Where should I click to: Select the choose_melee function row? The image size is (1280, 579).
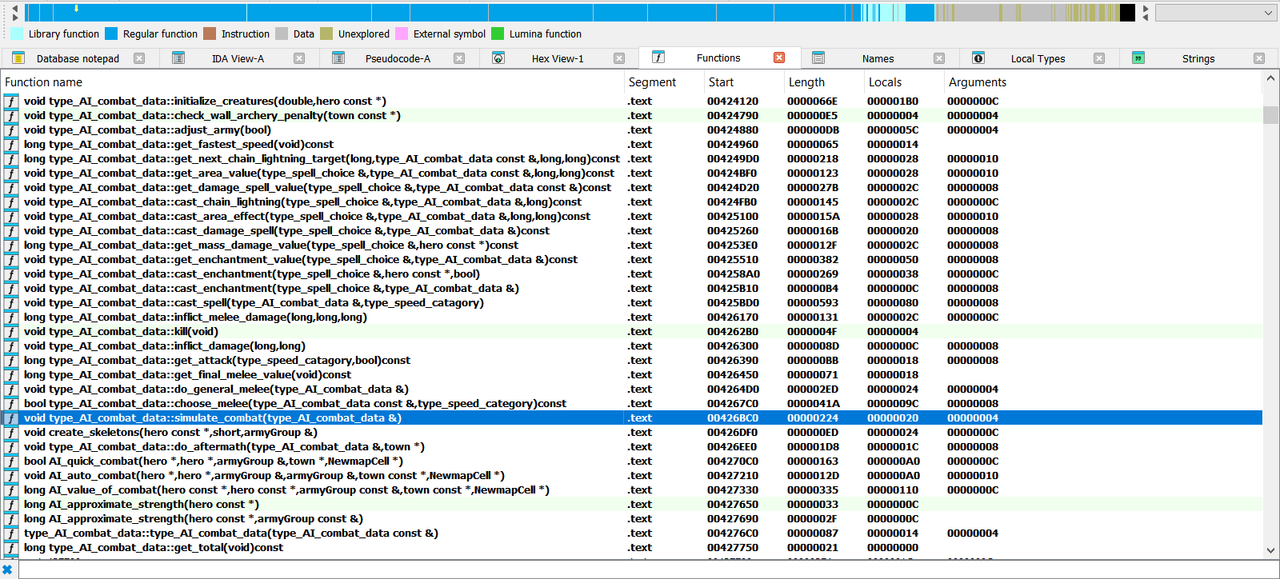coord(631,403)
